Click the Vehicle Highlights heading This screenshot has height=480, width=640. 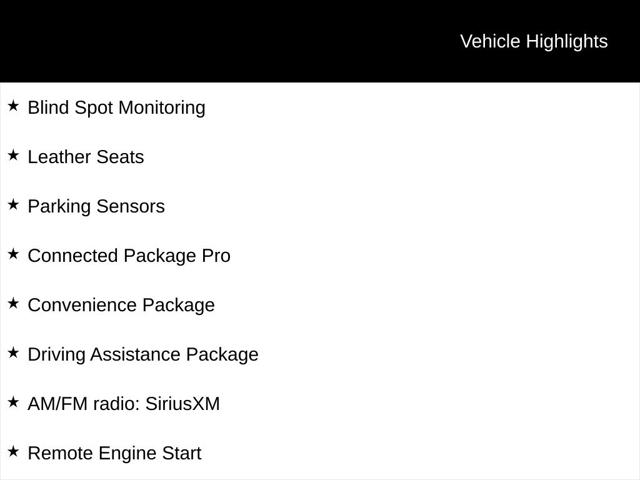coord(533,41)
